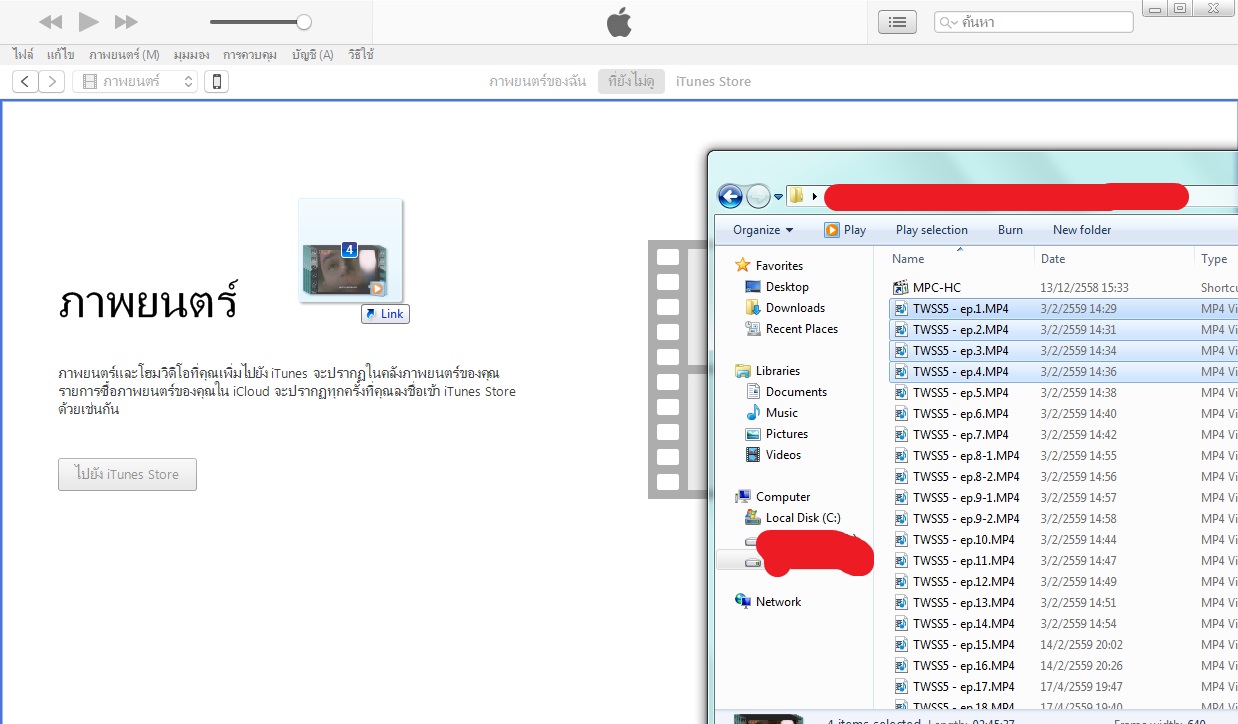1238x724 pixels.
Task: Select Network in the Explorer navigation pane
Action: [x=768, y=602]
